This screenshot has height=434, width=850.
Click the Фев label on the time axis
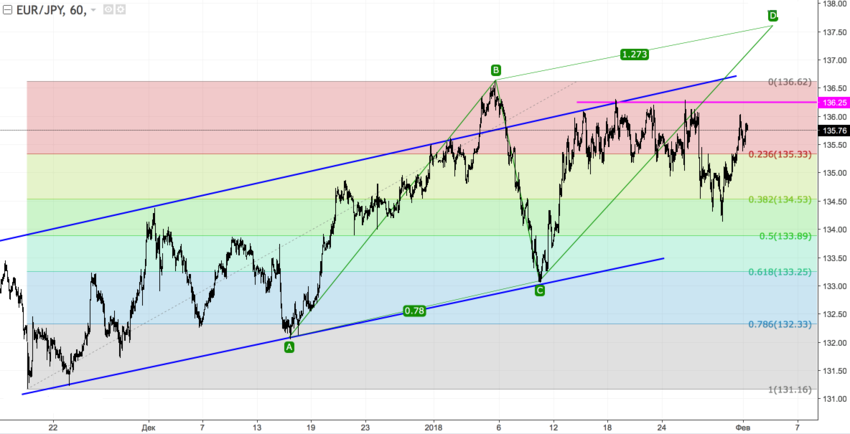coord(741,426)
